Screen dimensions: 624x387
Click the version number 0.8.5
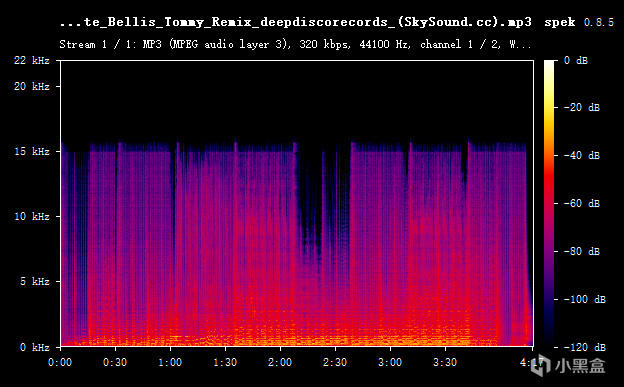point(599,22)
